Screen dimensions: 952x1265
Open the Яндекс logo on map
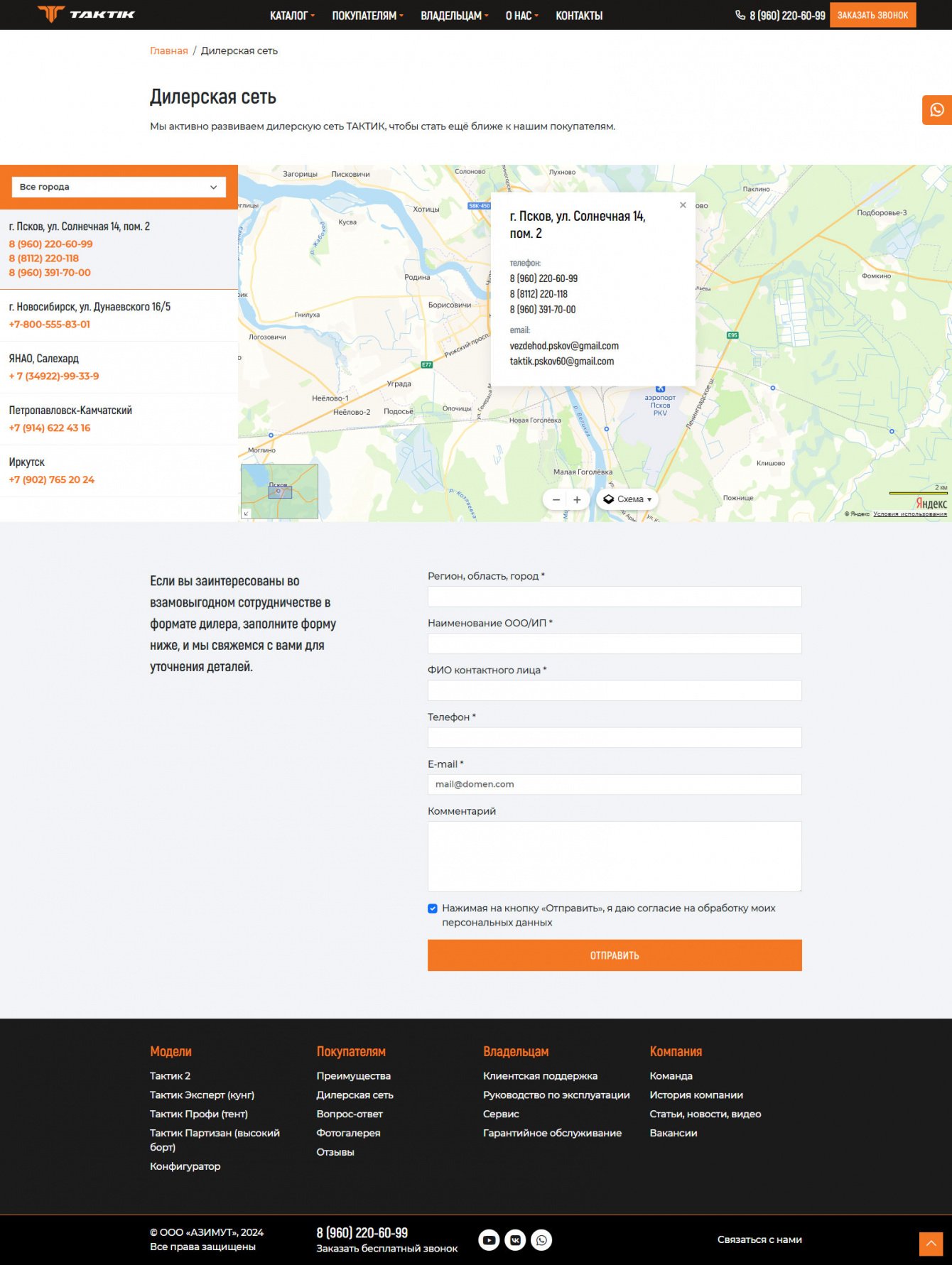(931, 503)
